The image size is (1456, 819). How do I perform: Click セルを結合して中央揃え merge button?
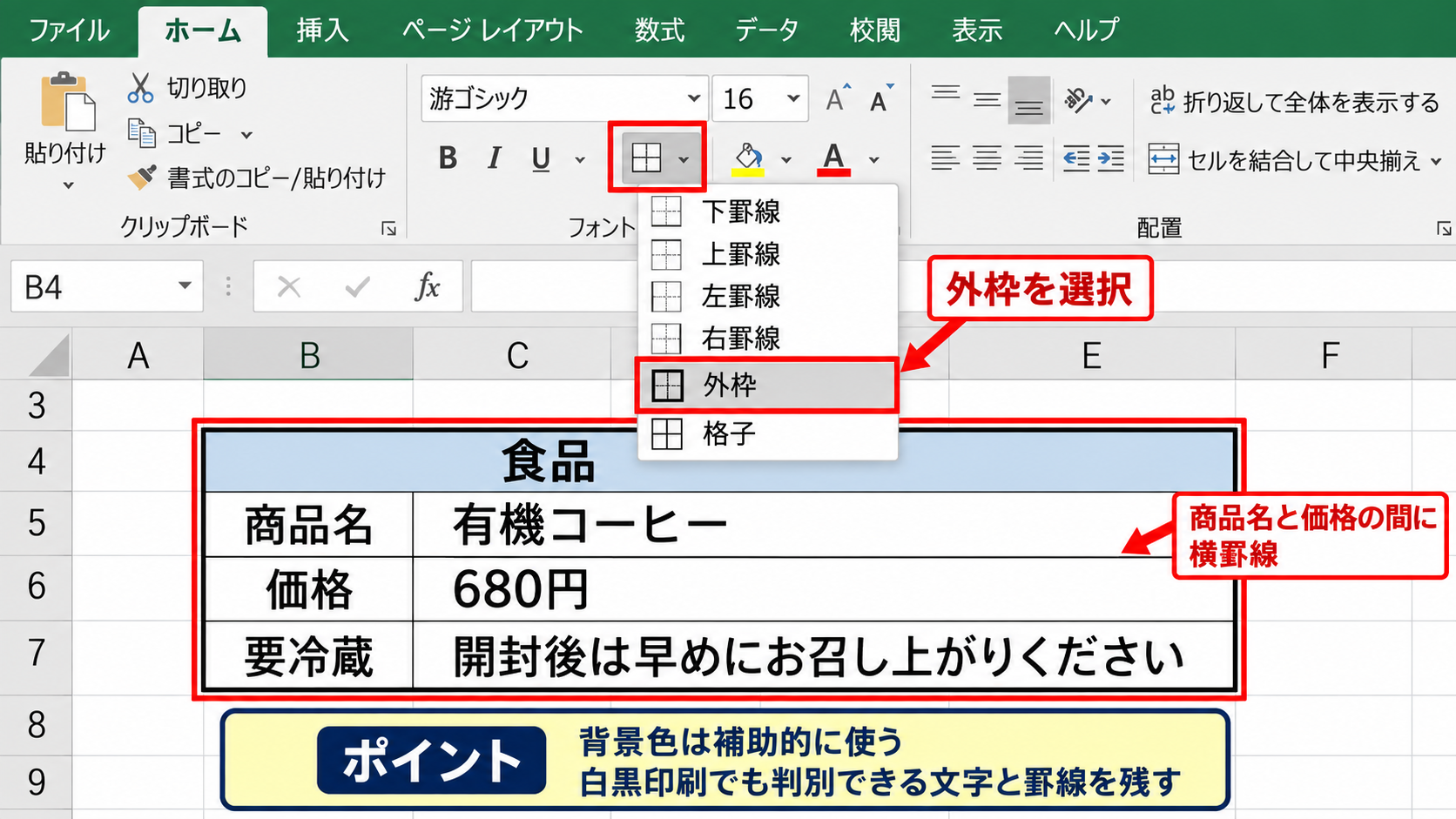pos(1284,160)
